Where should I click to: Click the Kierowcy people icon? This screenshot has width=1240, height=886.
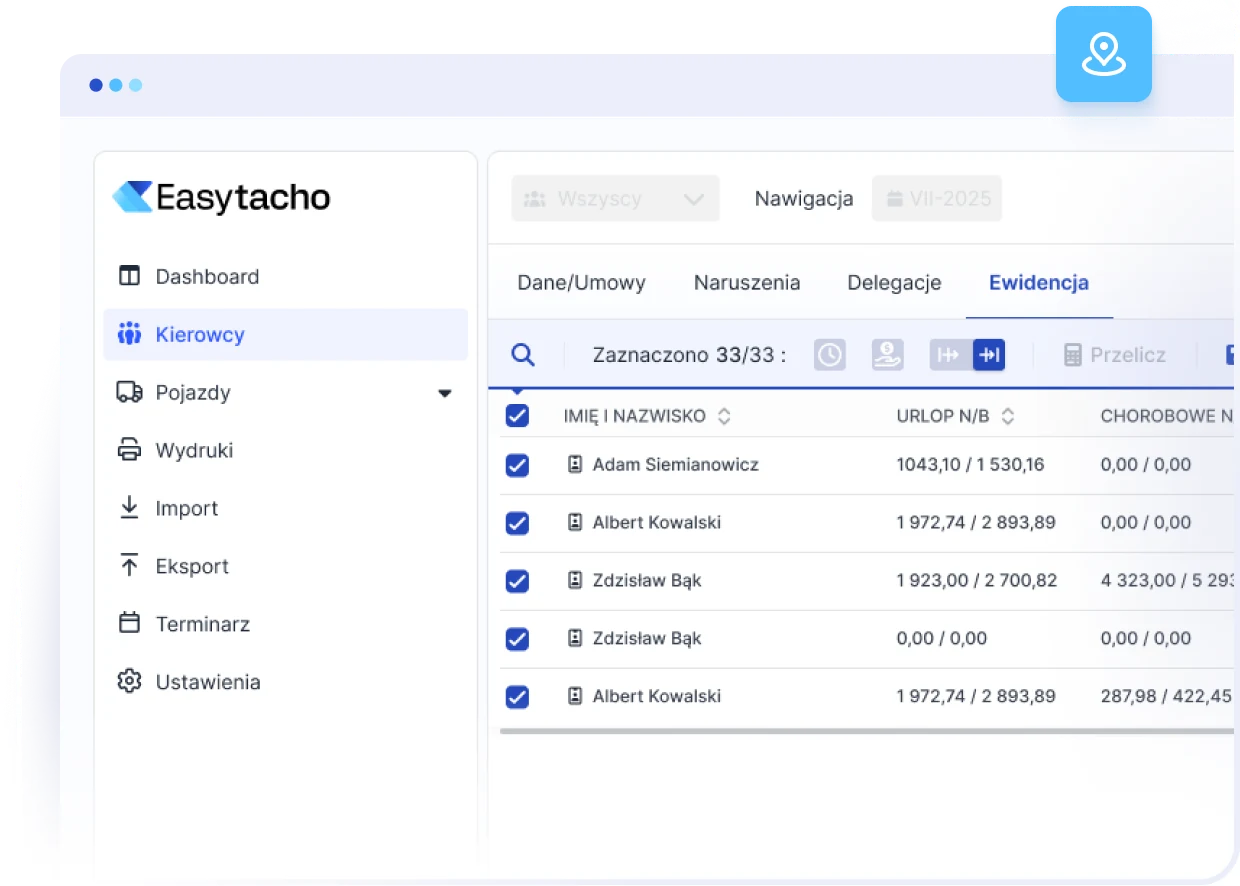(129, 334)
